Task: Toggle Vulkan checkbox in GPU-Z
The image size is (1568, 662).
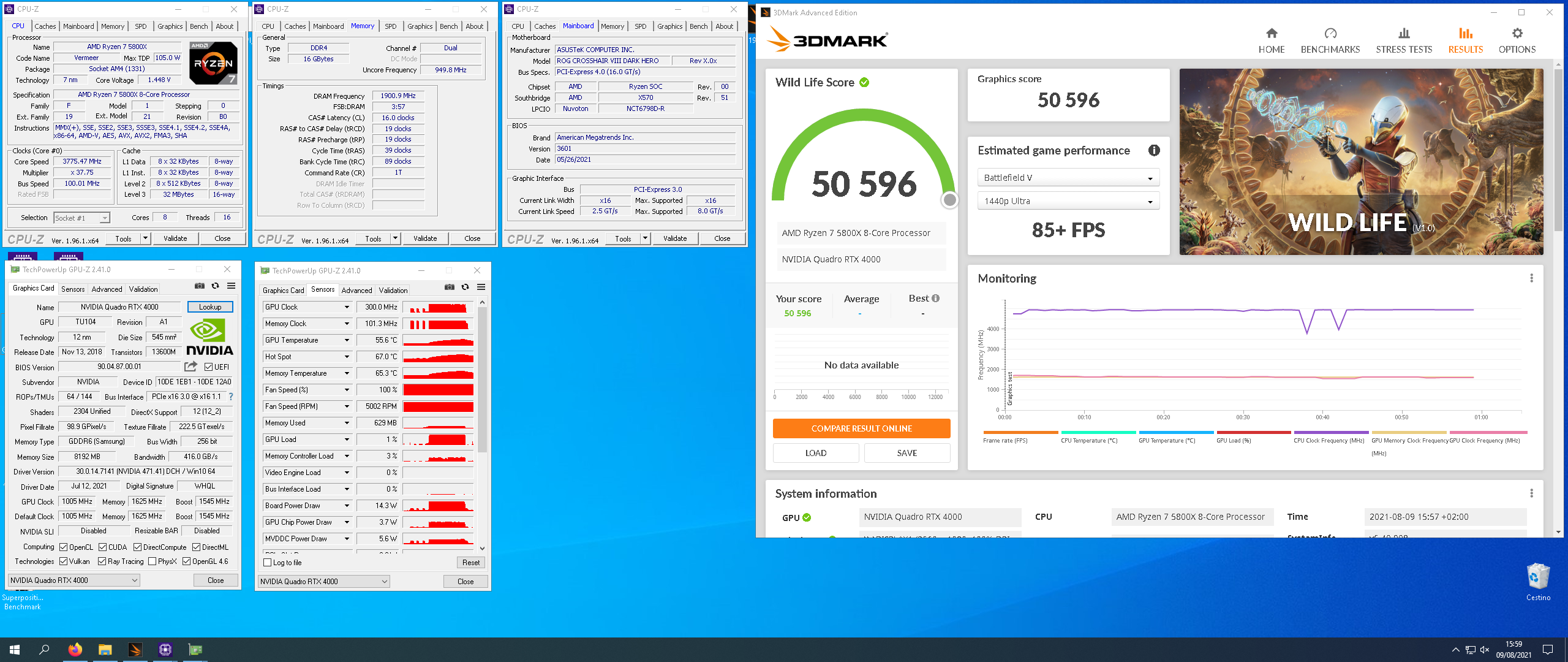Action: 63,561
